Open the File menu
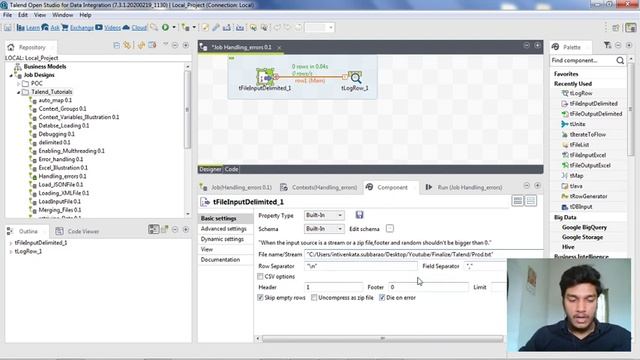Image resolution: width=640 pixels, height=360 pixels. tap(7, 15)
